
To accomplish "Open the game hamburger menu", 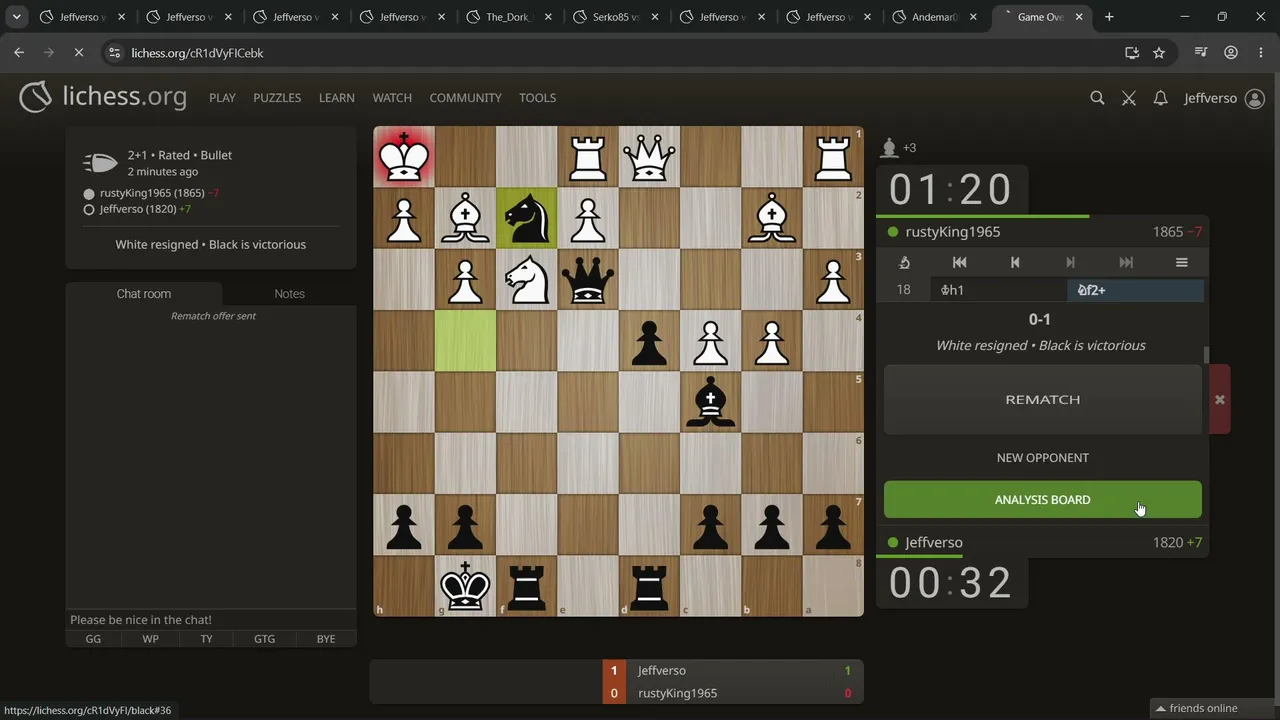I will click(1182, 262).
